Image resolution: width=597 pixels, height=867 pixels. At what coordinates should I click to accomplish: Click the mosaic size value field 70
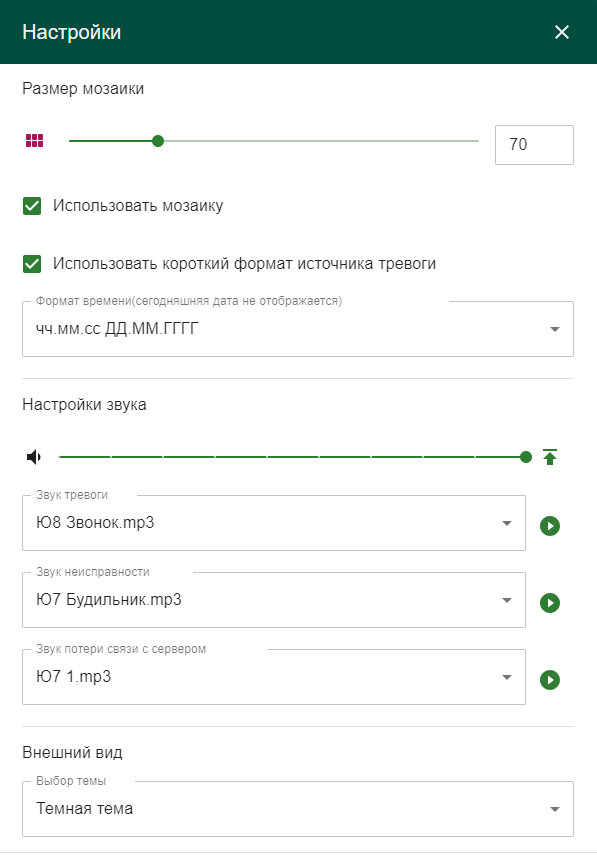tap(534, 145)
